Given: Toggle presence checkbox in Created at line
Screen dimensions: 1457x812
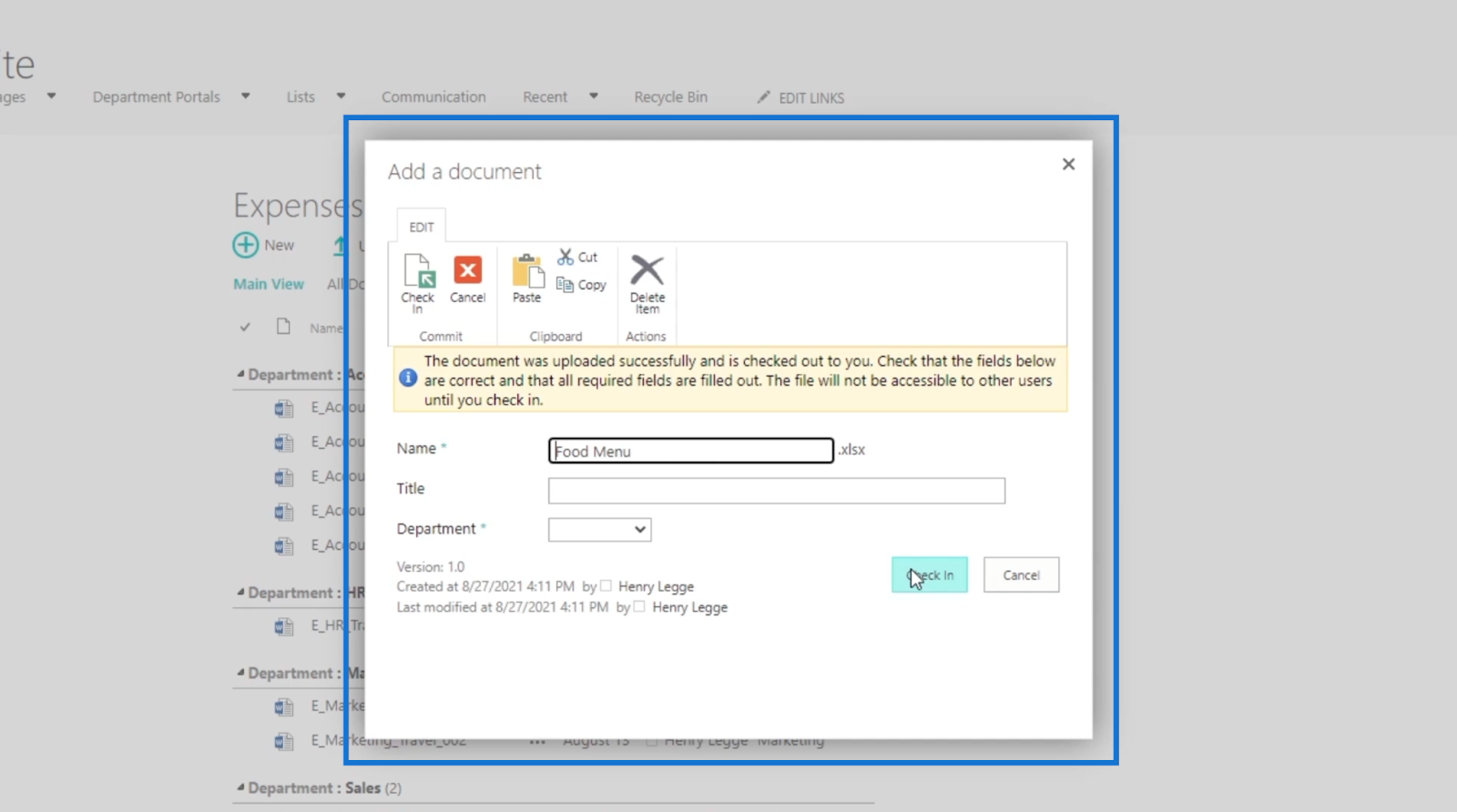Looking at the screenshot, I should [606, 585].
